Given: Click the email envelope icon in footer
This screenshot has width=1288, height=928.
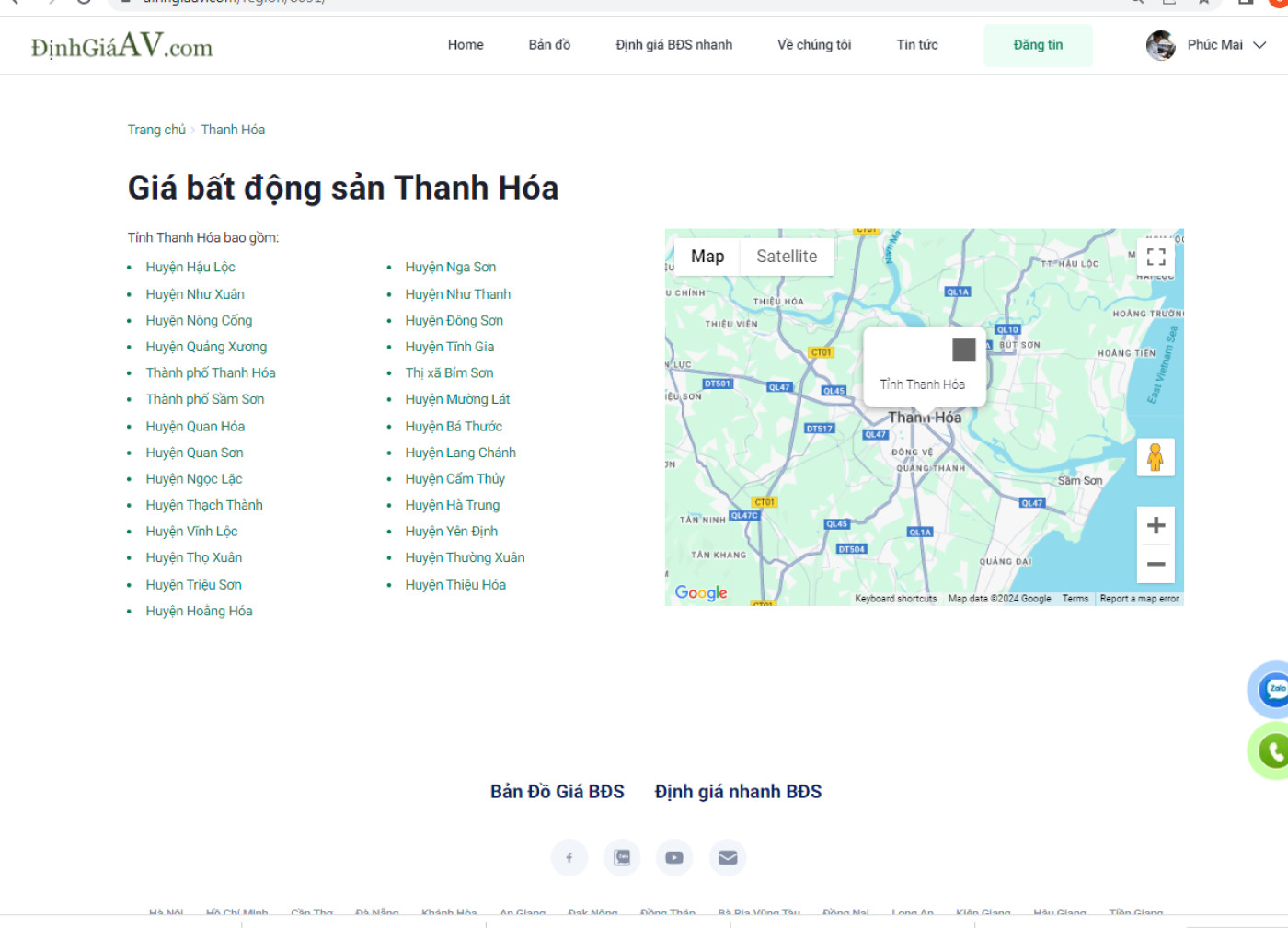Looking at the screenshot, I should (728, 857).
